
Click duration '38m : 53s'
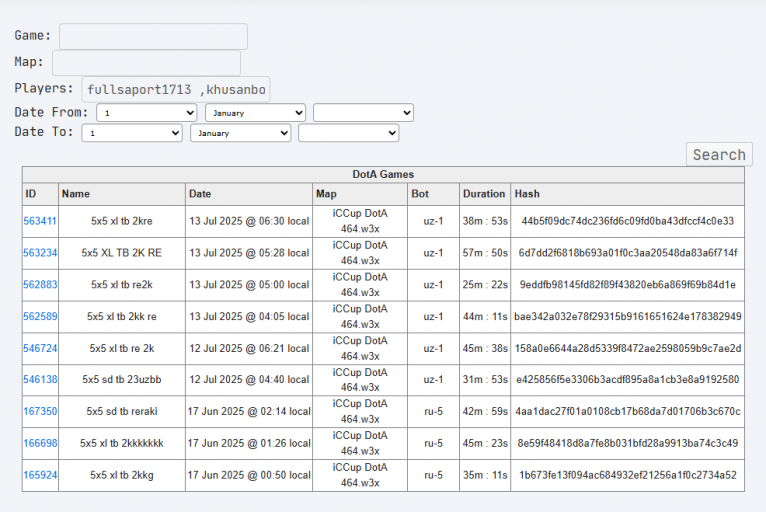485,221
